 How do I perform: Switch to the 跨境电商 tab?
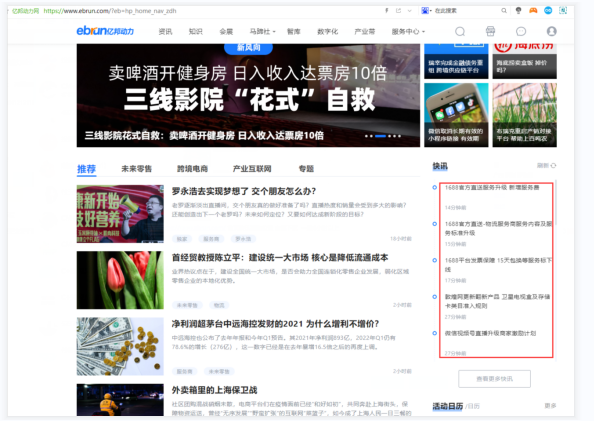(192, 169)
